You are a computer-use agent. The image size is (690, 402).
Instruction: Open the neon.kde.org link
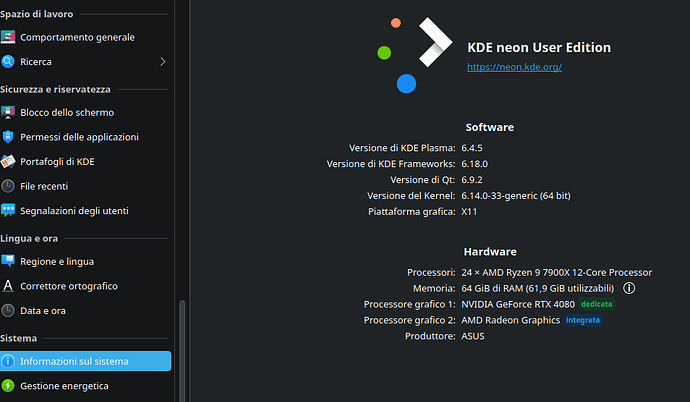[x=514, y=67]
